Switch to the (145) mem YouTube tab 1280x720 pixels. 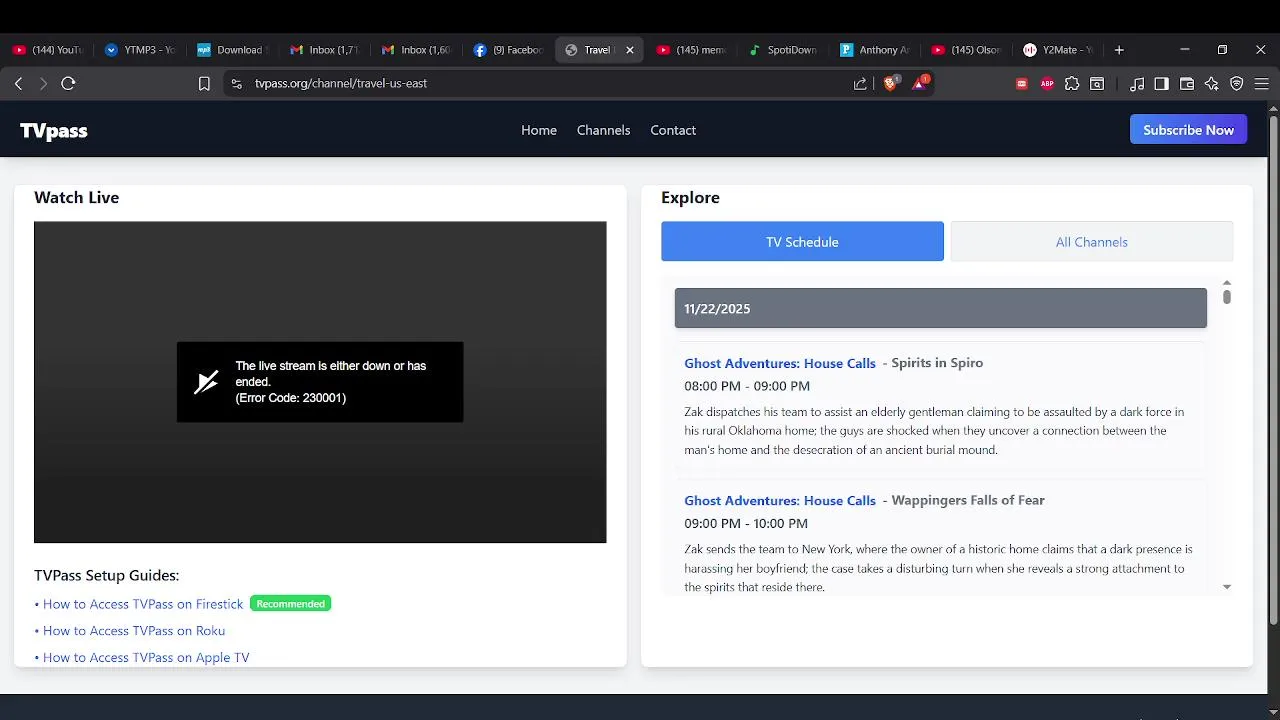(x=691, y=50)
